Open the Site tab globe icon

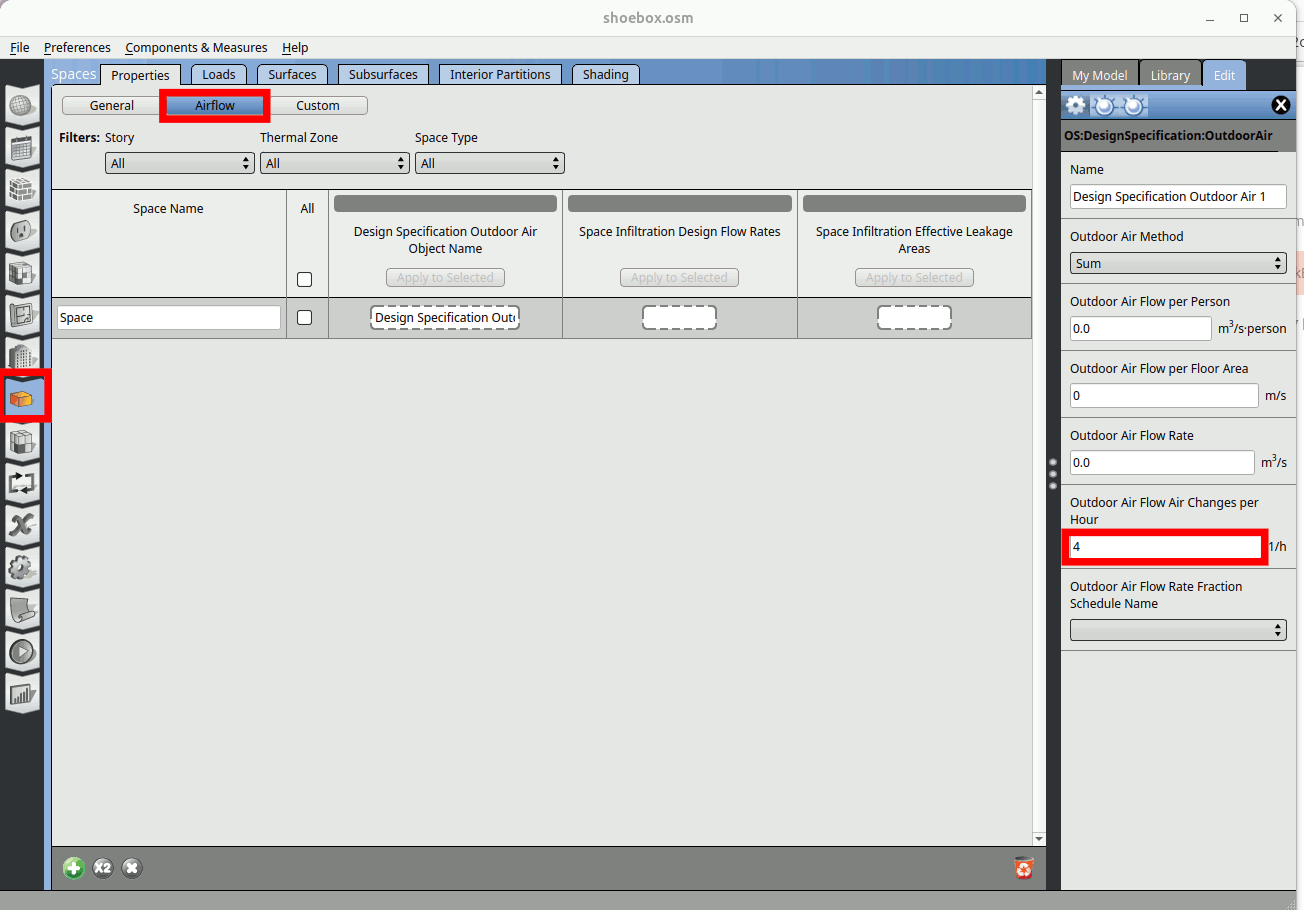(22, 106)
